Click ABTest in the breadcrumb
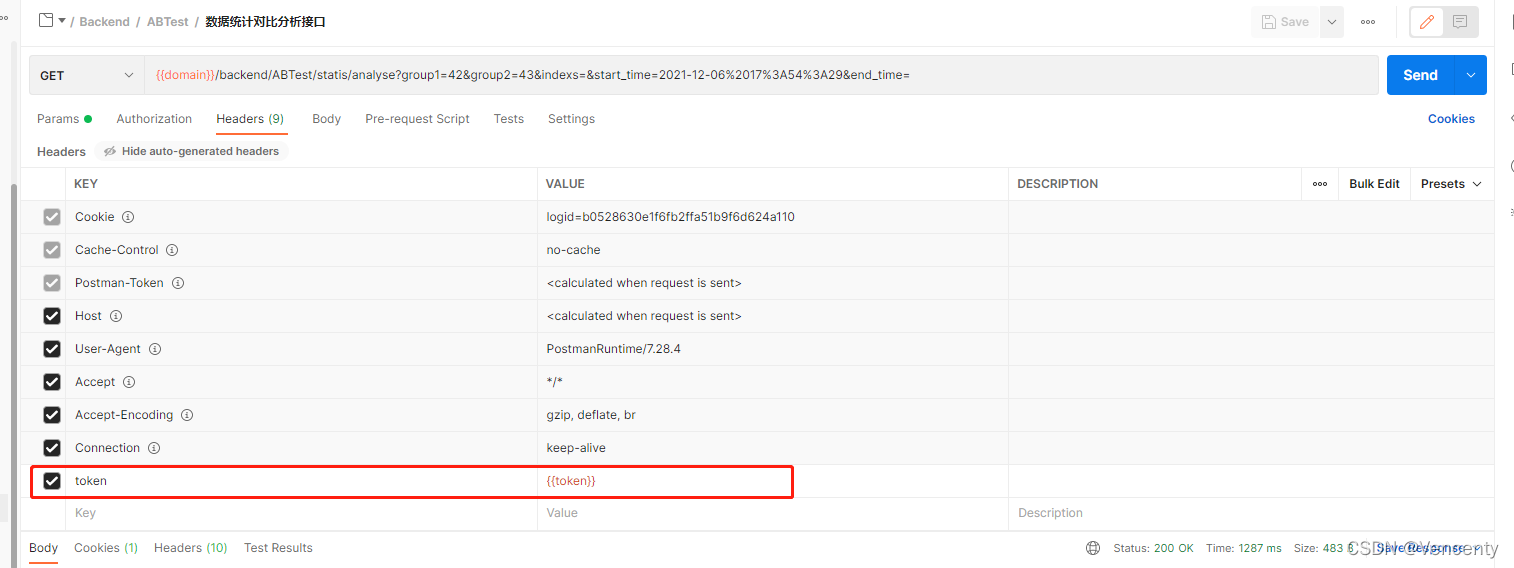 167,21
